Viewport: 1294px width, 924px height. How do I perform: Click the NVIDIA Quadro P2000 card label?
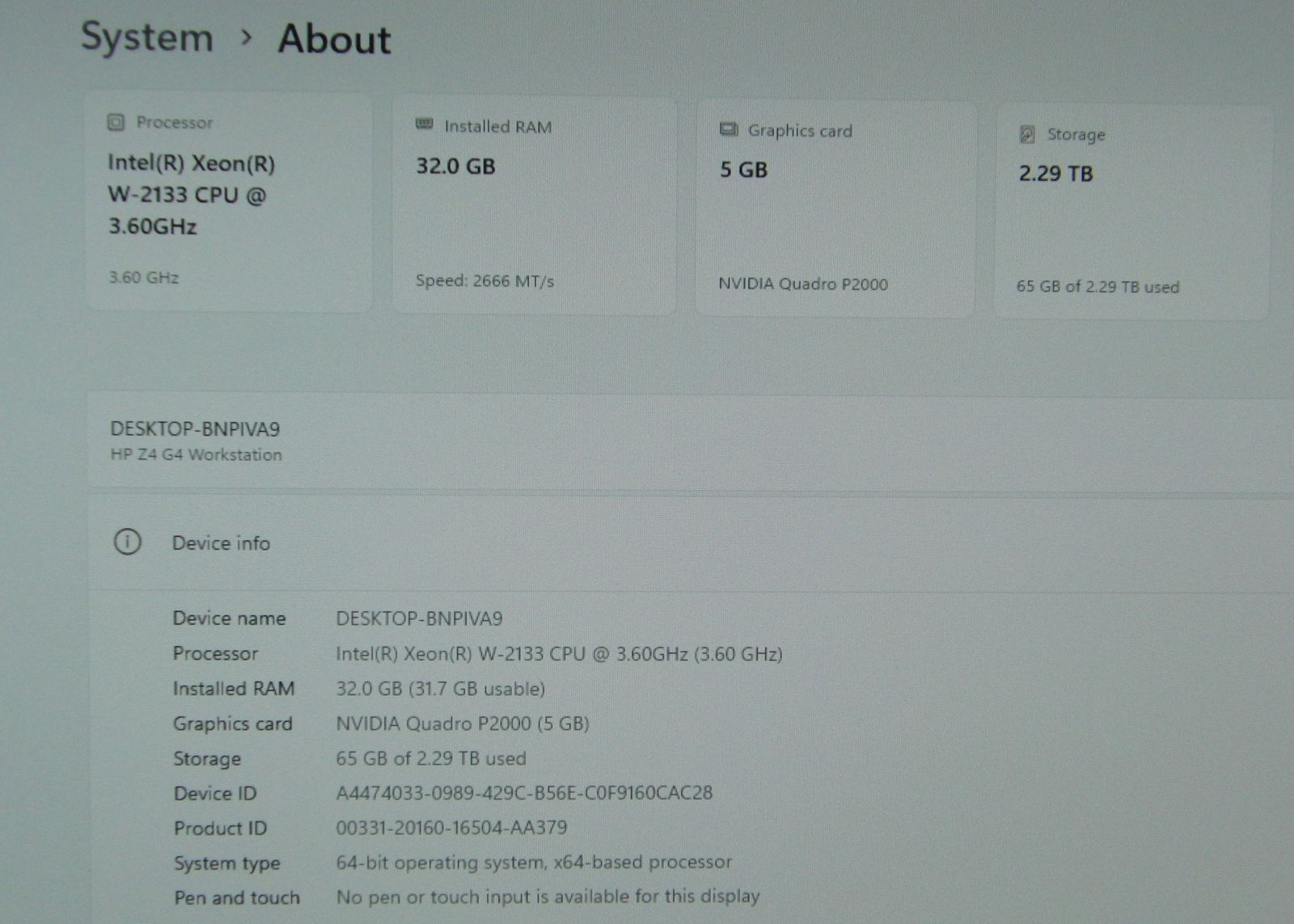pos(802,284)
